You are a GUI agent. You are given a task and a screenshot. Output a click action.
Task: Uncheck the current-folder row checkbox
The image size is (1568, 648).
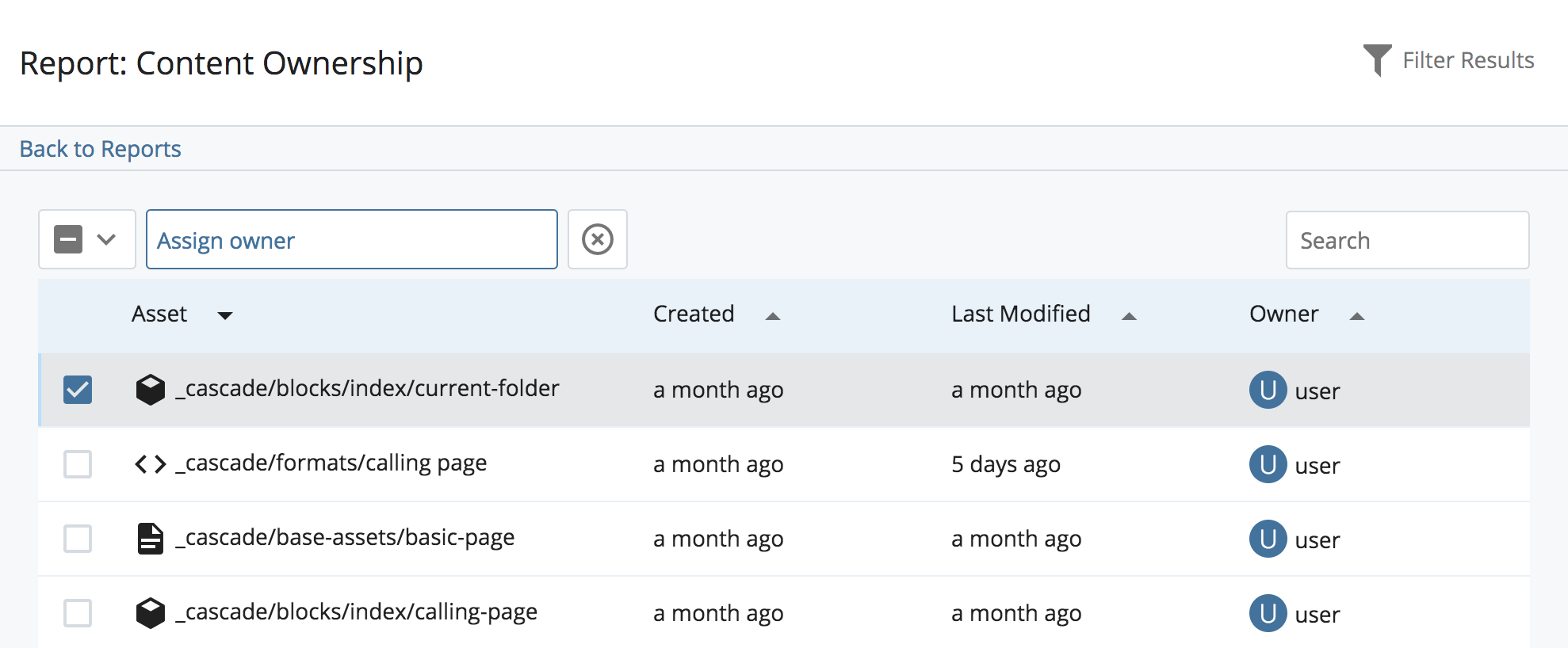click(x=78, y=390)
